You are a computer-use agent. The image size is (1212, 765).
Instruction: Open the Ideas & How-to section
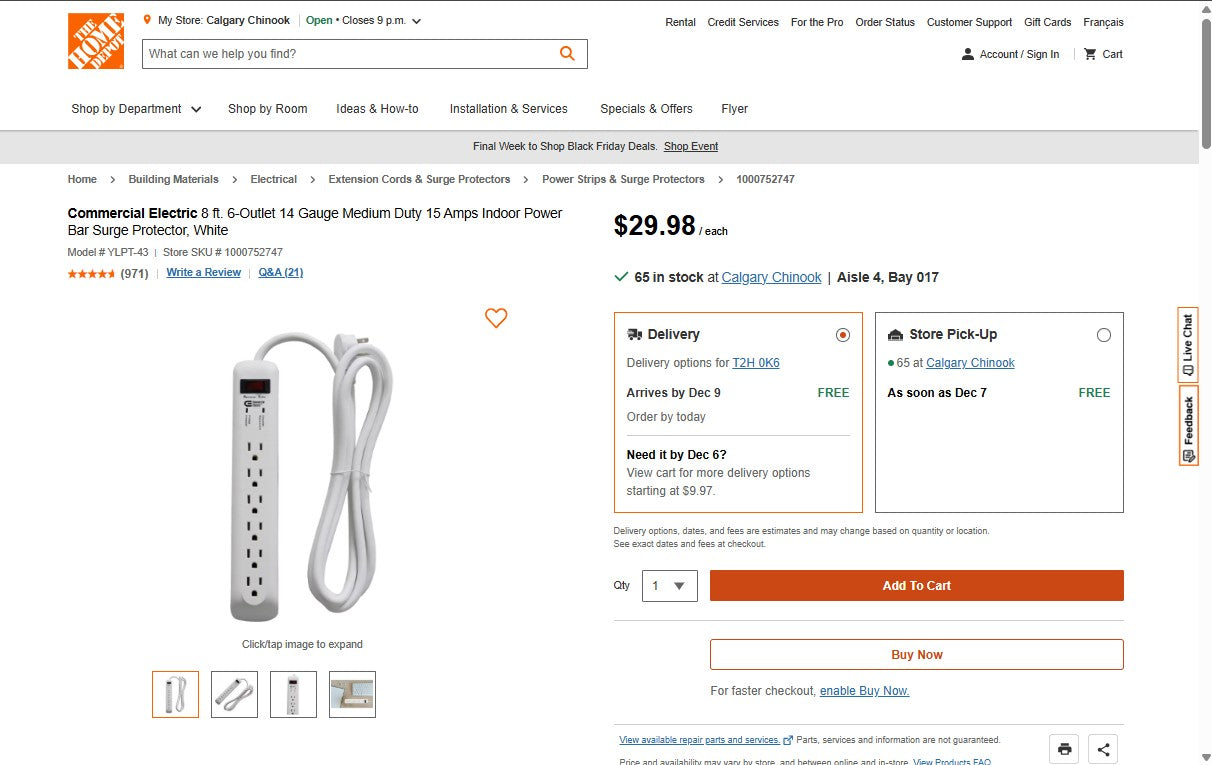click(x=377, y=109)
